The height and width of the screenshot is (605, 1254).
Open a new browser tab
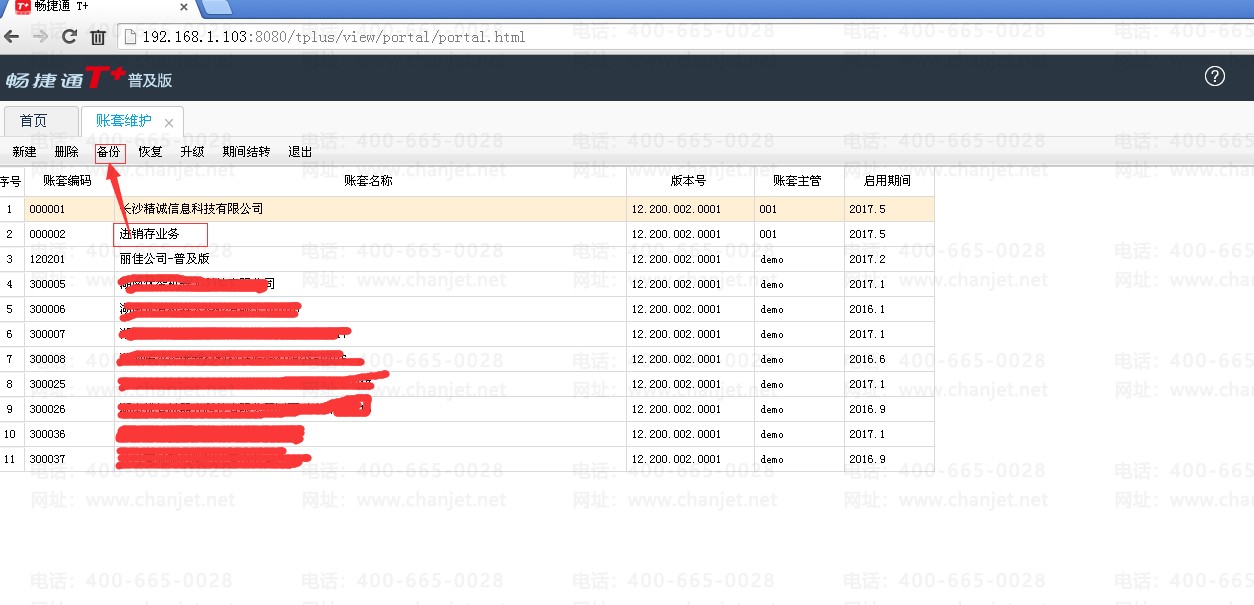coord(217,8)
